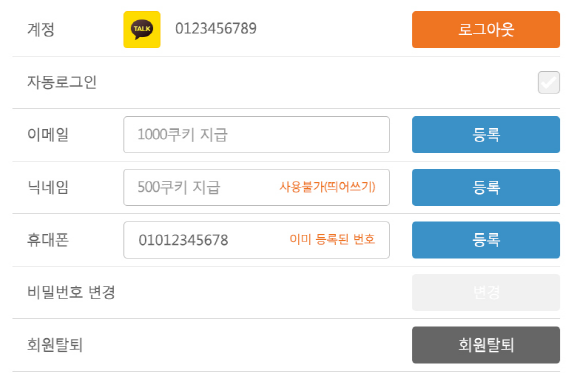Click the 닉네임 row label
571x381 pixels.
pyautogui.click(x=48, y=187)
